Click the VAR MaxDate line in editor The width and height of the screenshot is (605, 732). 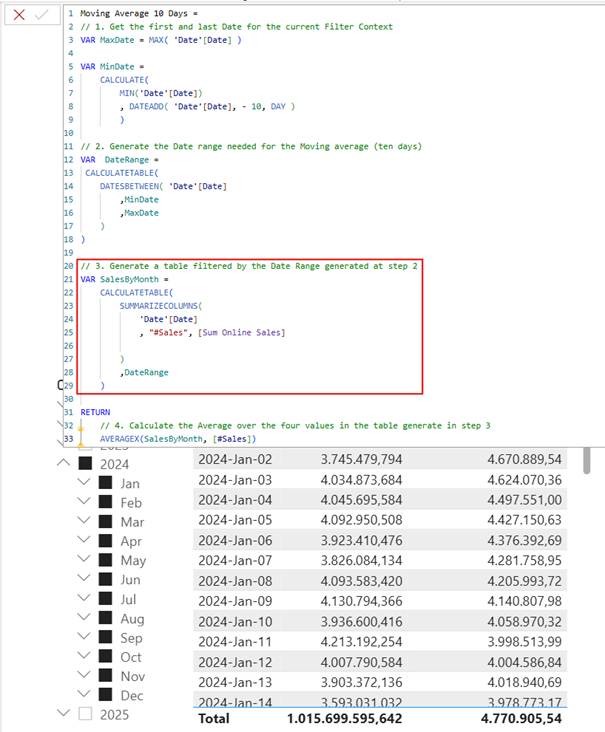pyautogui.click(x=161, y=40)
